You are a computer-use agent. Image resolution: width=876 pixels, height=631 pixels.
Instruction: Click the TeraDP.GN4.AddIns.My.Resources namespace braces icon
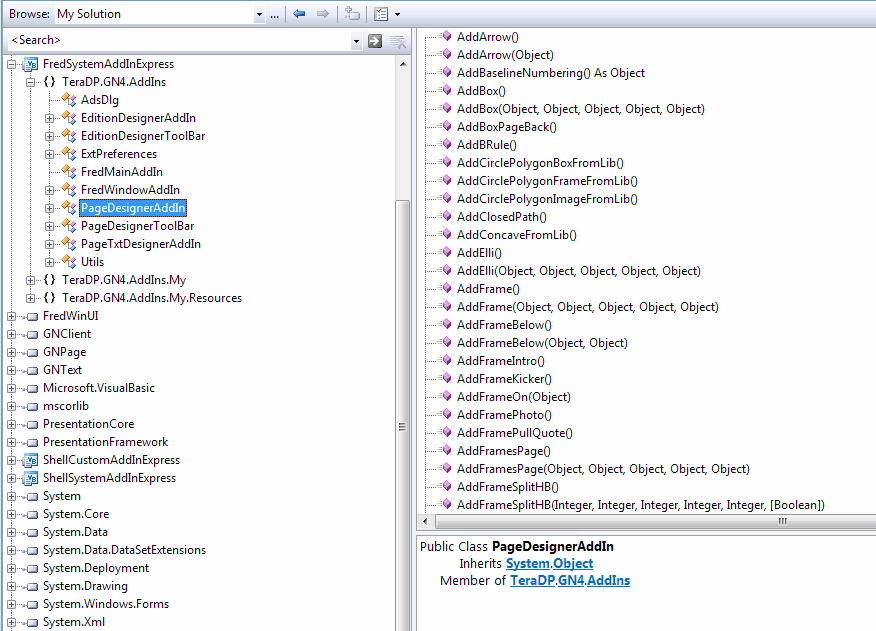pos(49,298)
